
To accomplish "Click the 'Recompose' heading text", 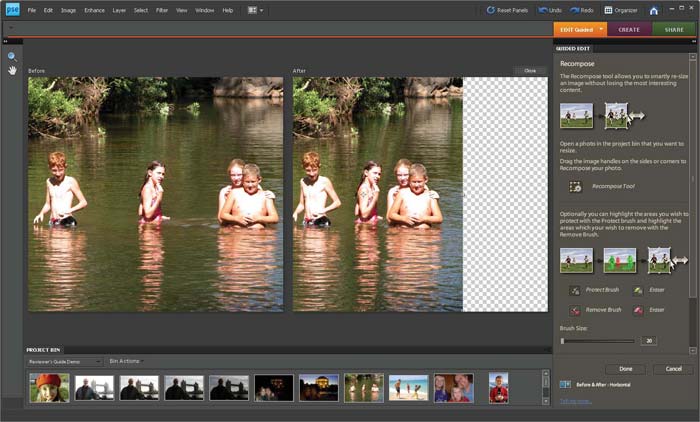I will (x=577, y=64).
